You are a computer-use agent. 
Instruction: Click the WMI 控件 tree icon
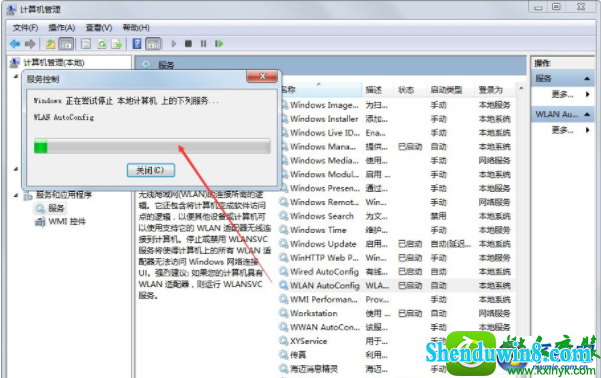[x=40, y=222]
